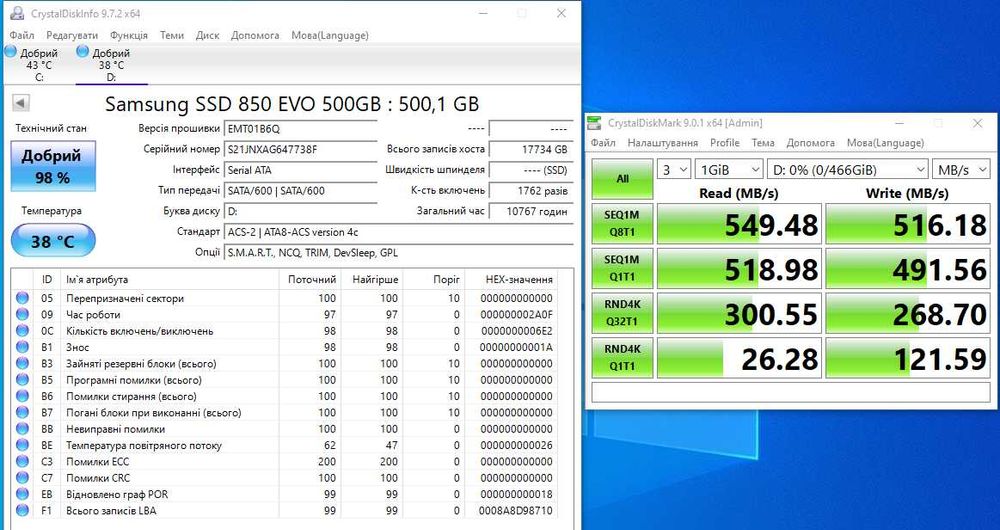Click the power on hours 10767 годин field

[531, 211]
